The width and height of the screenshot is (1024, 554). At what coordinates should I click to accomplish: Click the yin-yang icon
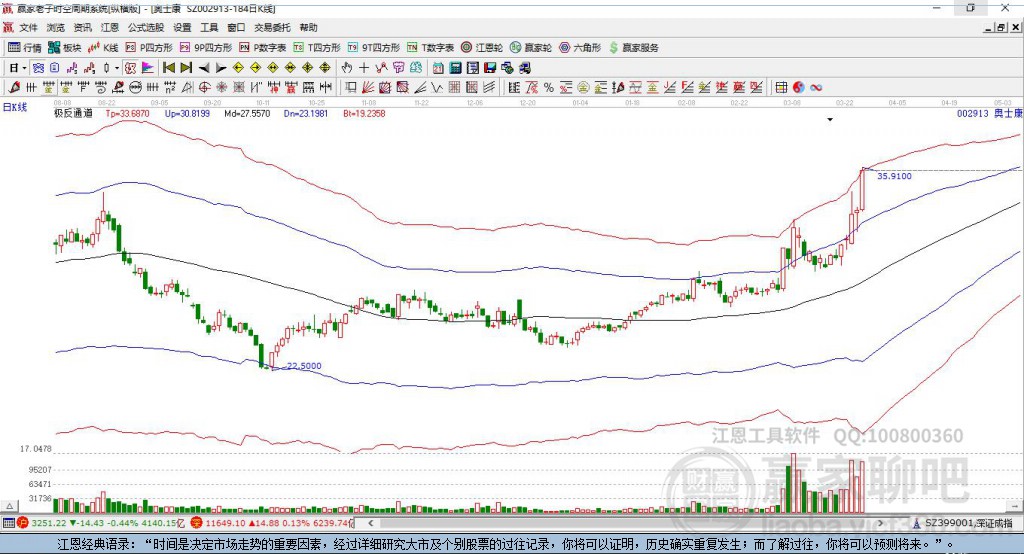point(798,87)
